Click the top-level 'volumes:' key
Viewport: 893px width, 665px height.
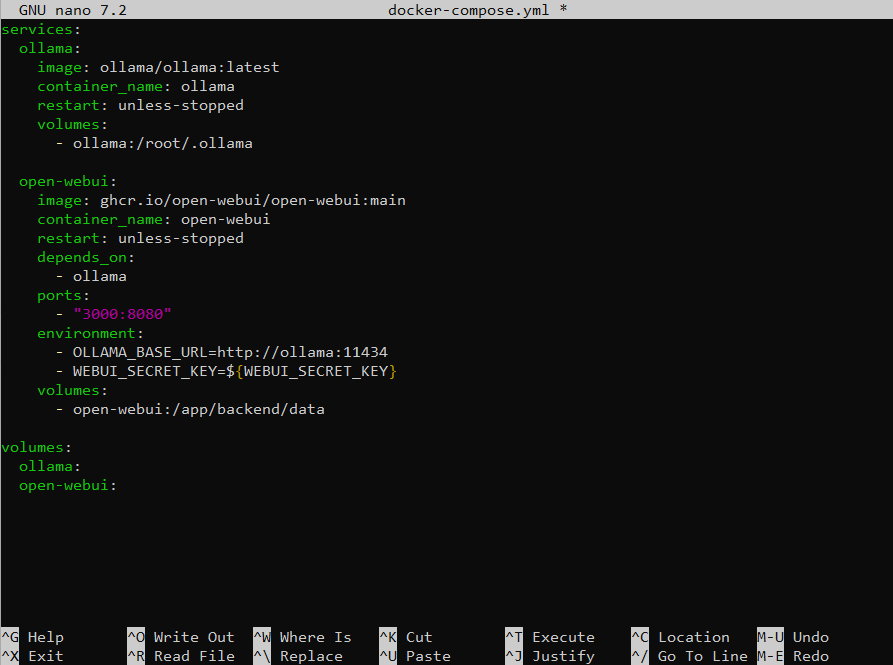36,448
